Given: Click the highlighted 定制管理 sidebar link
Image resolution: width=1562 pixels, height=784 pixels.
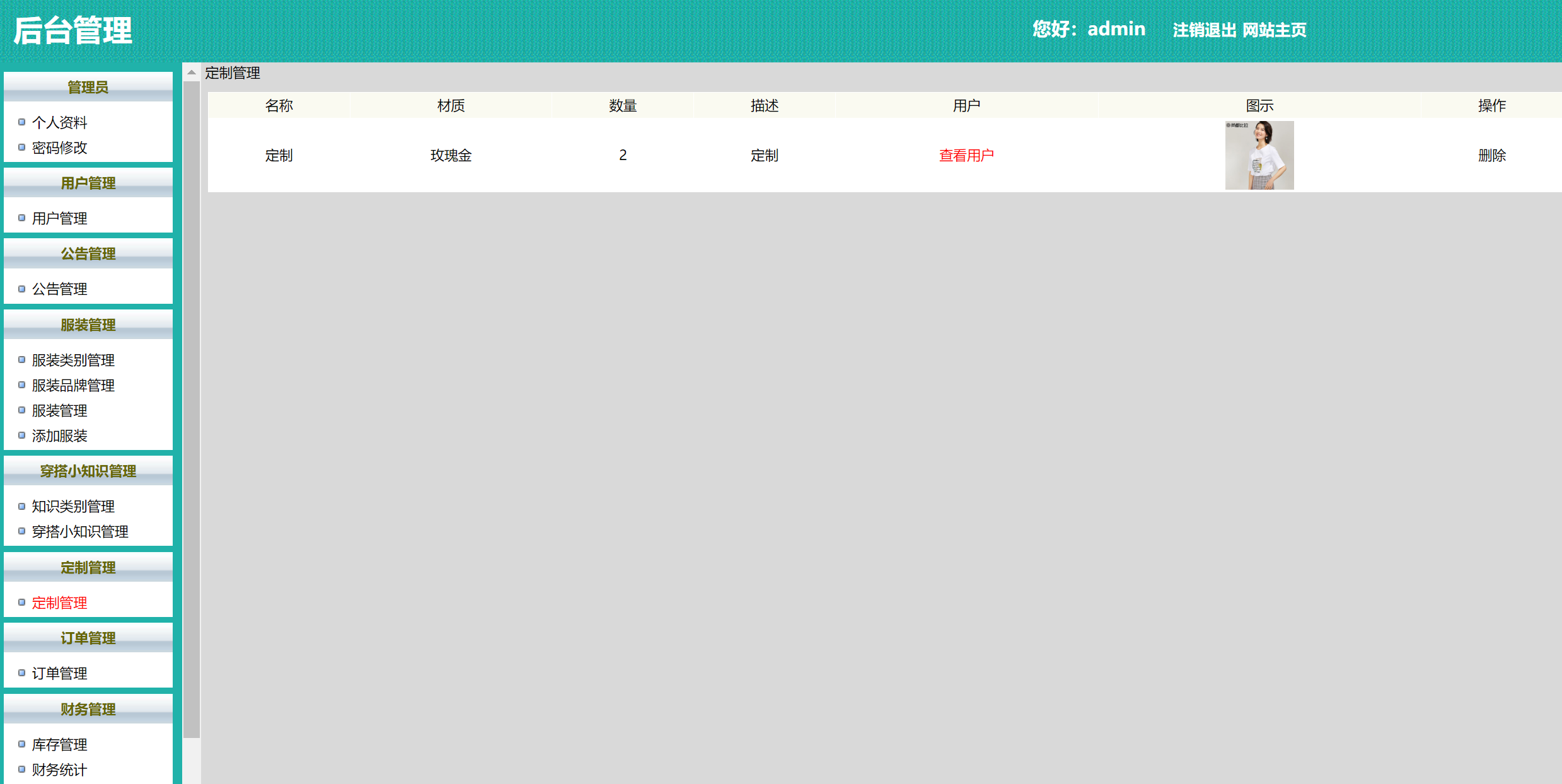Looking at the screenshot, I should point(60,603).
